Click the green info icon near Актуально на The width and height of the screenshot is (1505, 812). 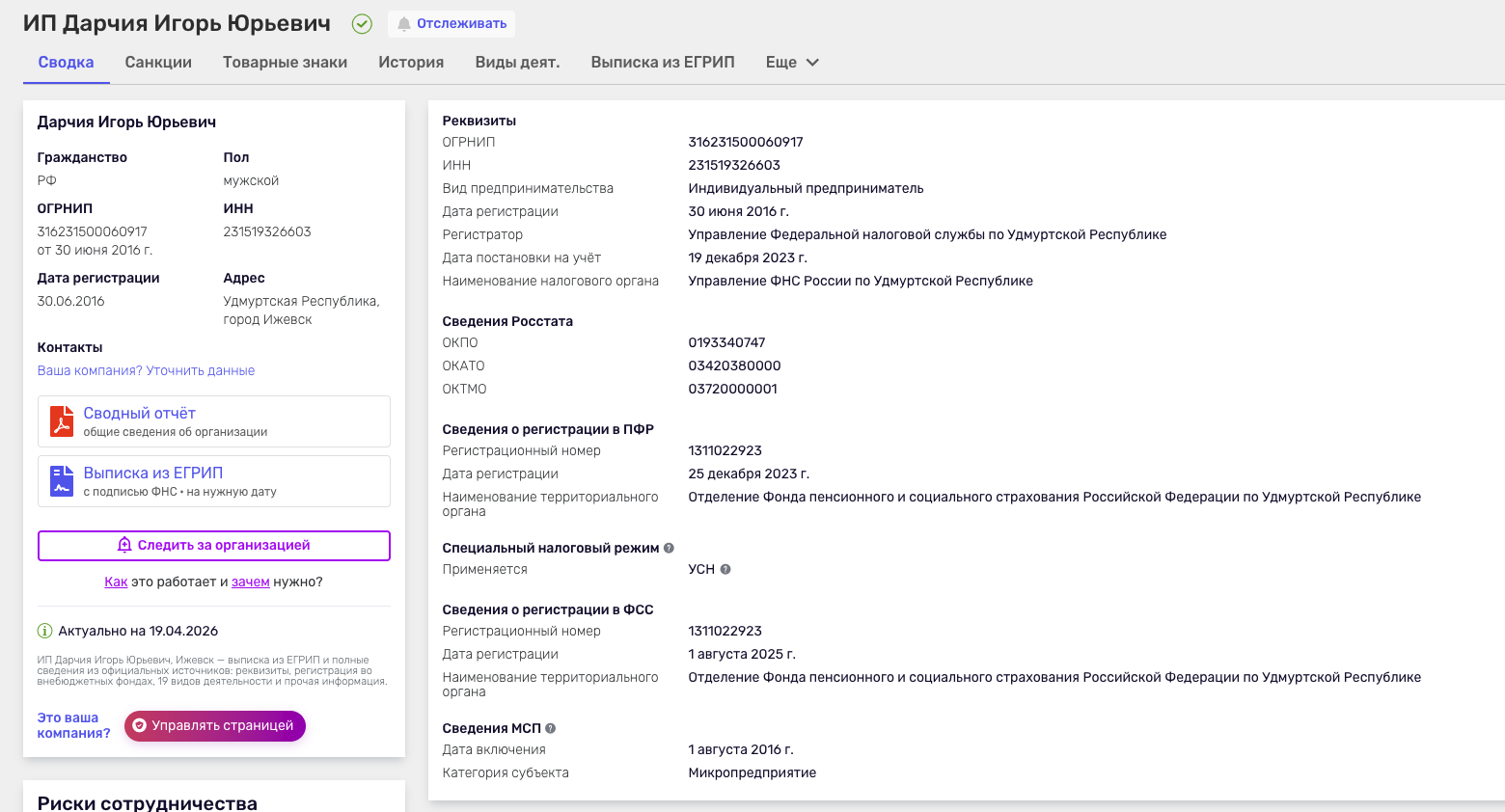coord(44,631)
